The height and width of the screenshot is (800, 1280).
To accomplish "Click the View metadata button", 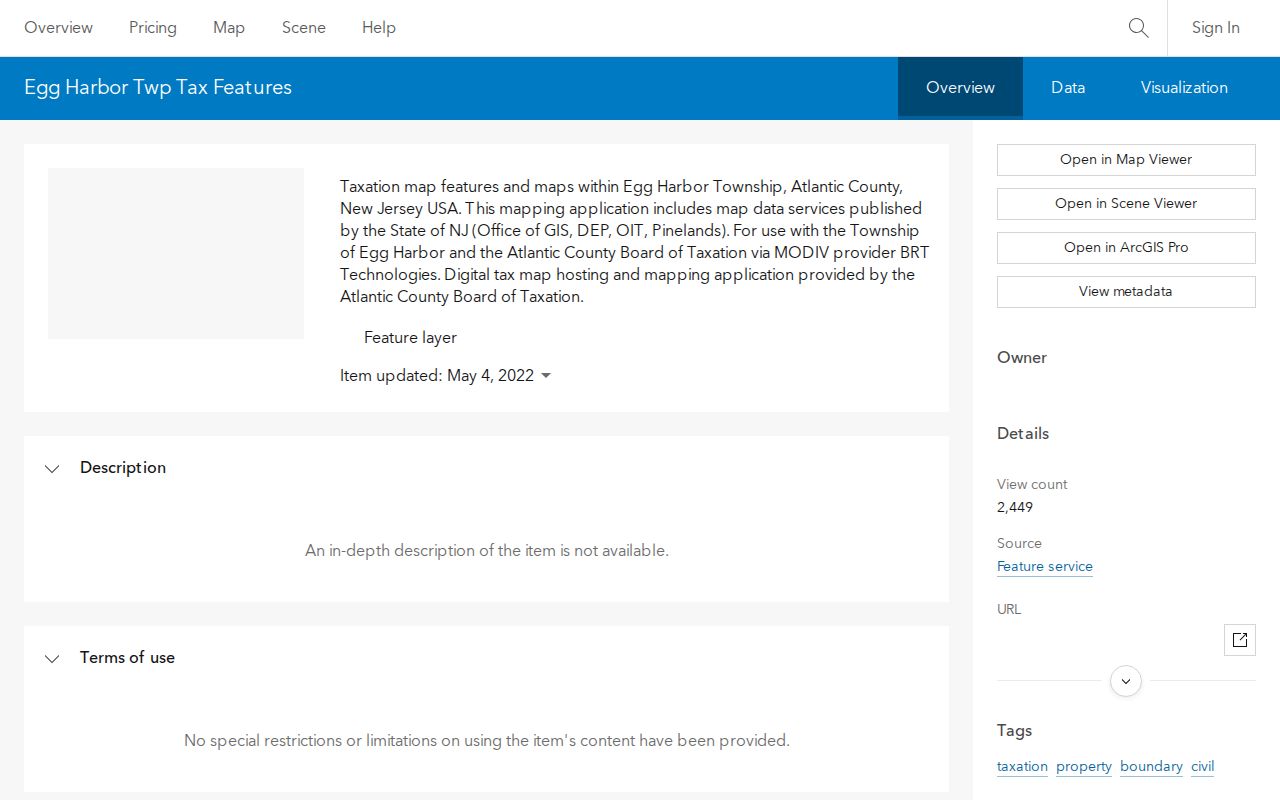I will click(1126, 292).
